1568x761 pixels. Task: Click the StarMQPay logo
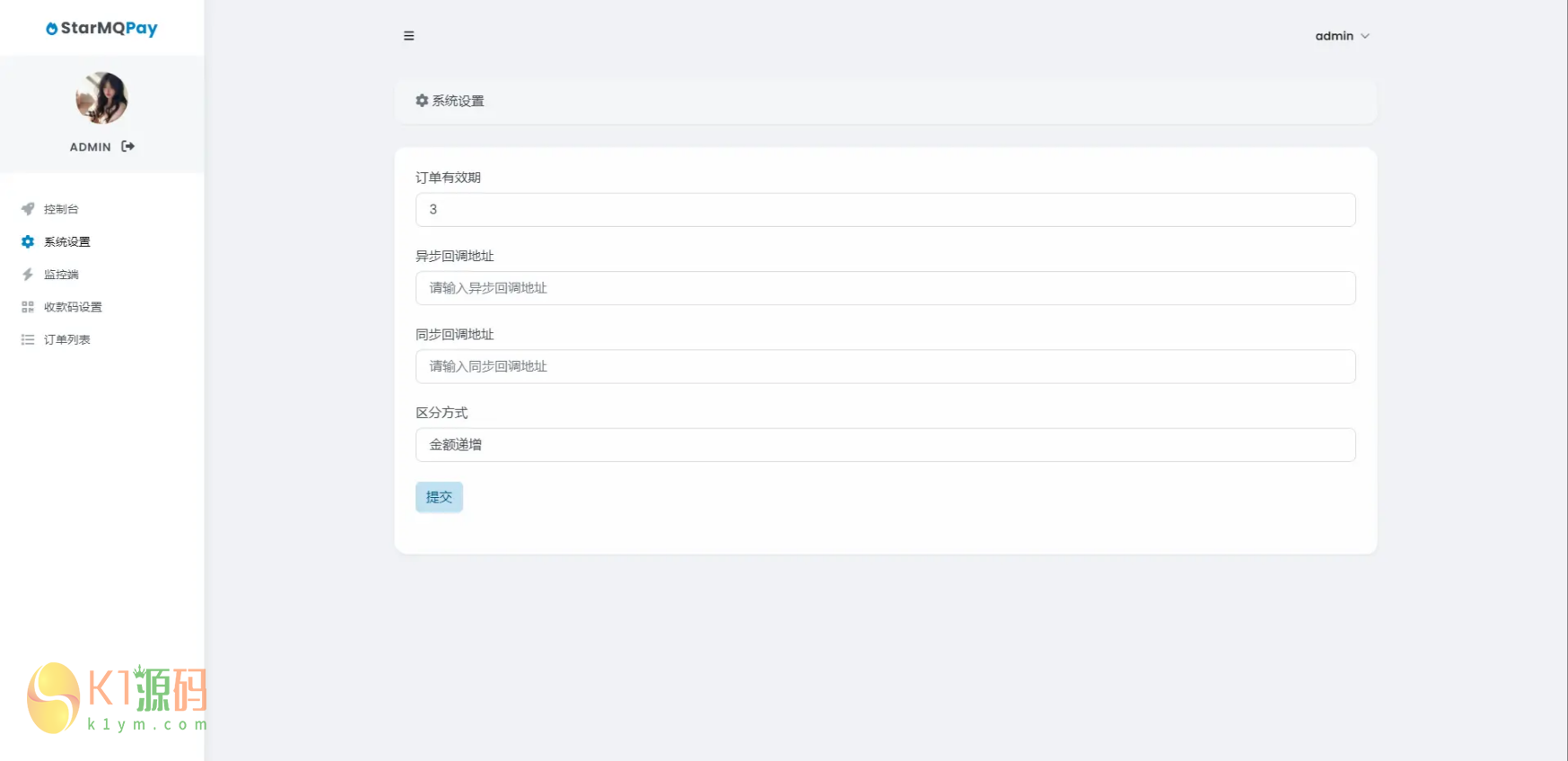point(101,29)
